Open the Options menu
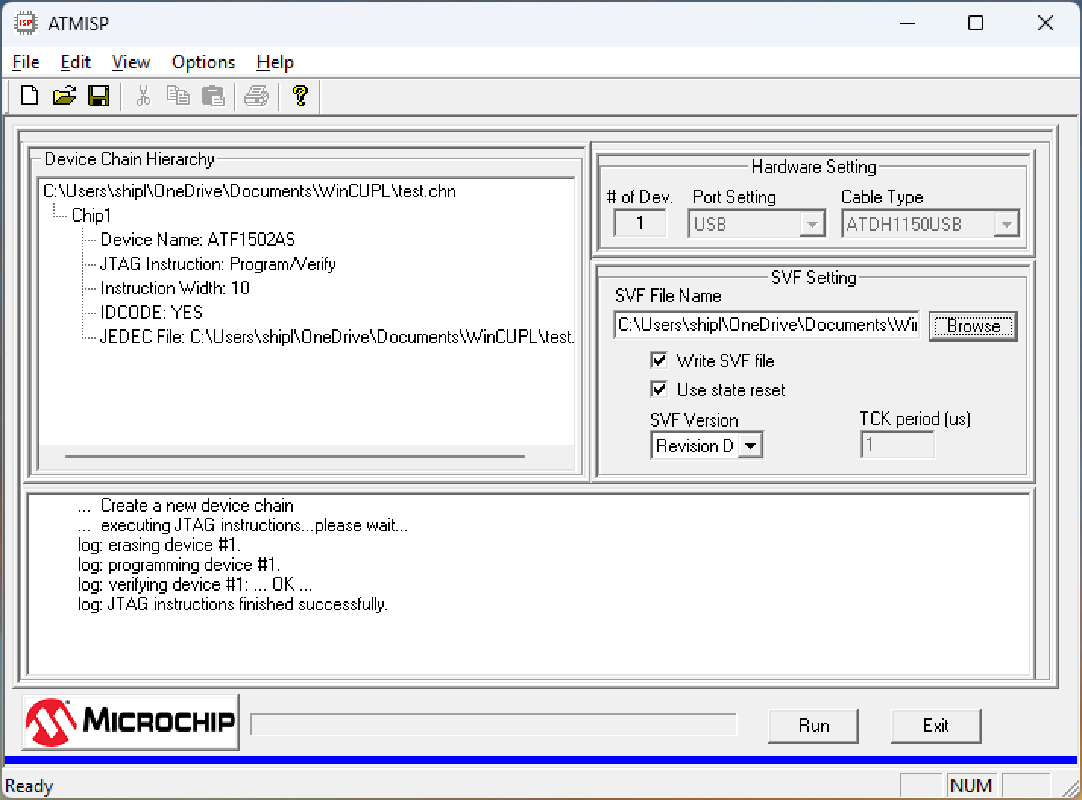The height and width of the screenshot is (800, 1082). 204,62
